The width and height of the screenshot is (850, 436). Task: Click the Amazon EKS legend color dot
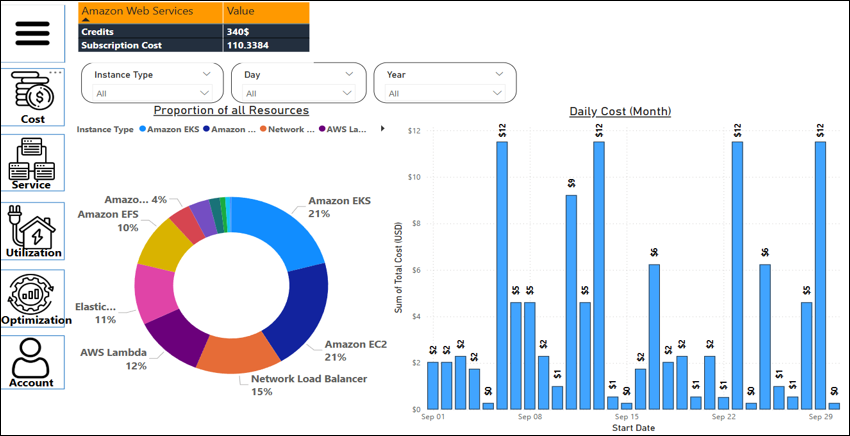pyautogui.click(x=143, y=130)
